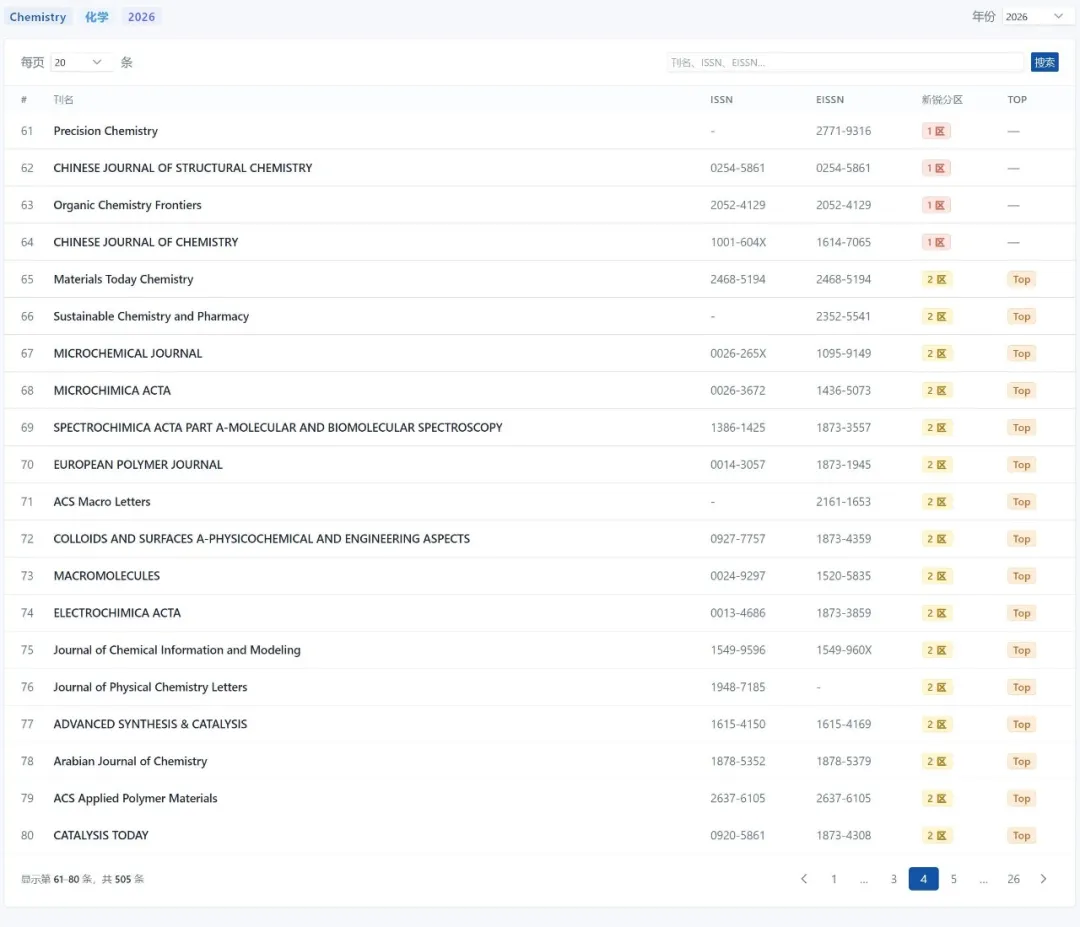Open the per-page 20 rows dropdown
Screen dimensions: 1080x927
click(79, 62)
